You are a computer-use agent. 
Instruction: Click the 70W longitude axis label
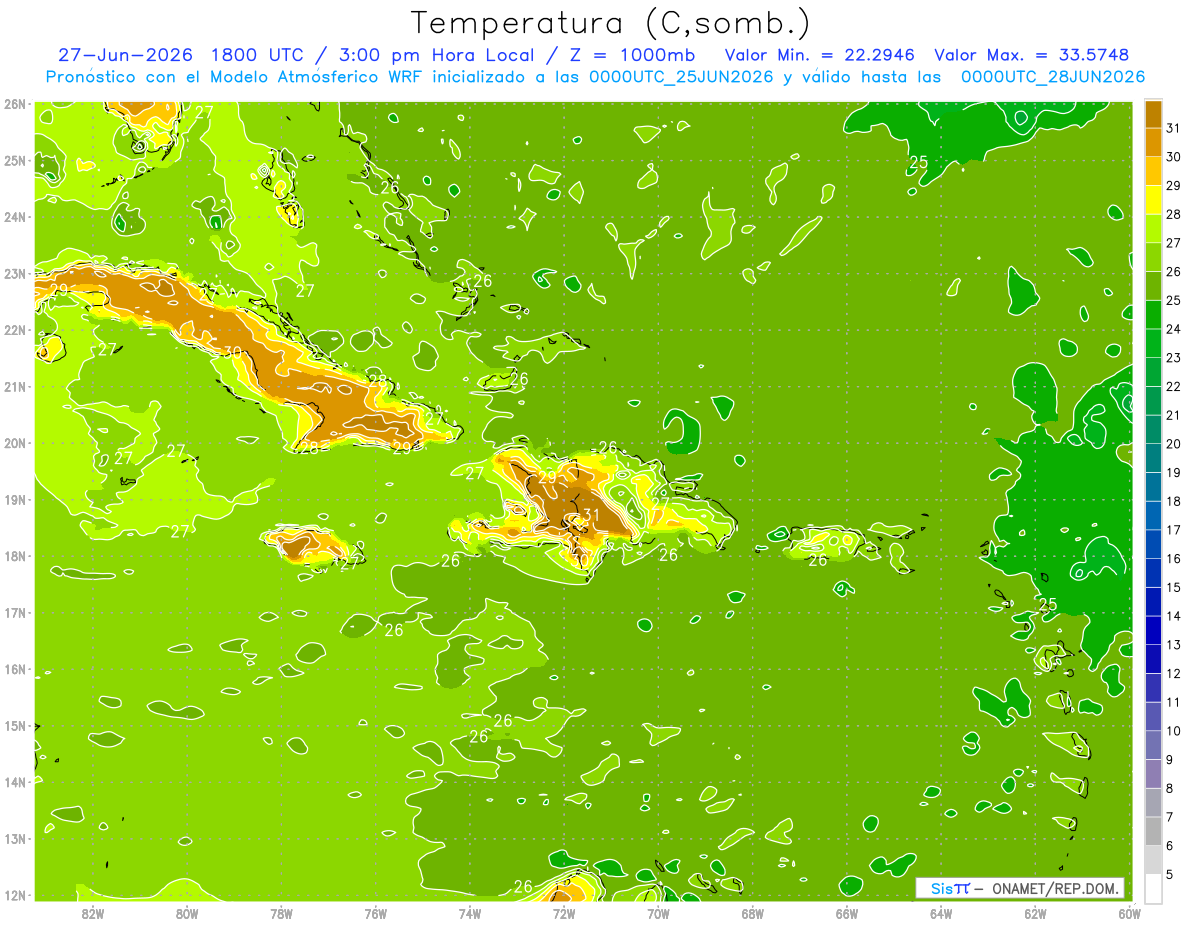coord(658,913)
